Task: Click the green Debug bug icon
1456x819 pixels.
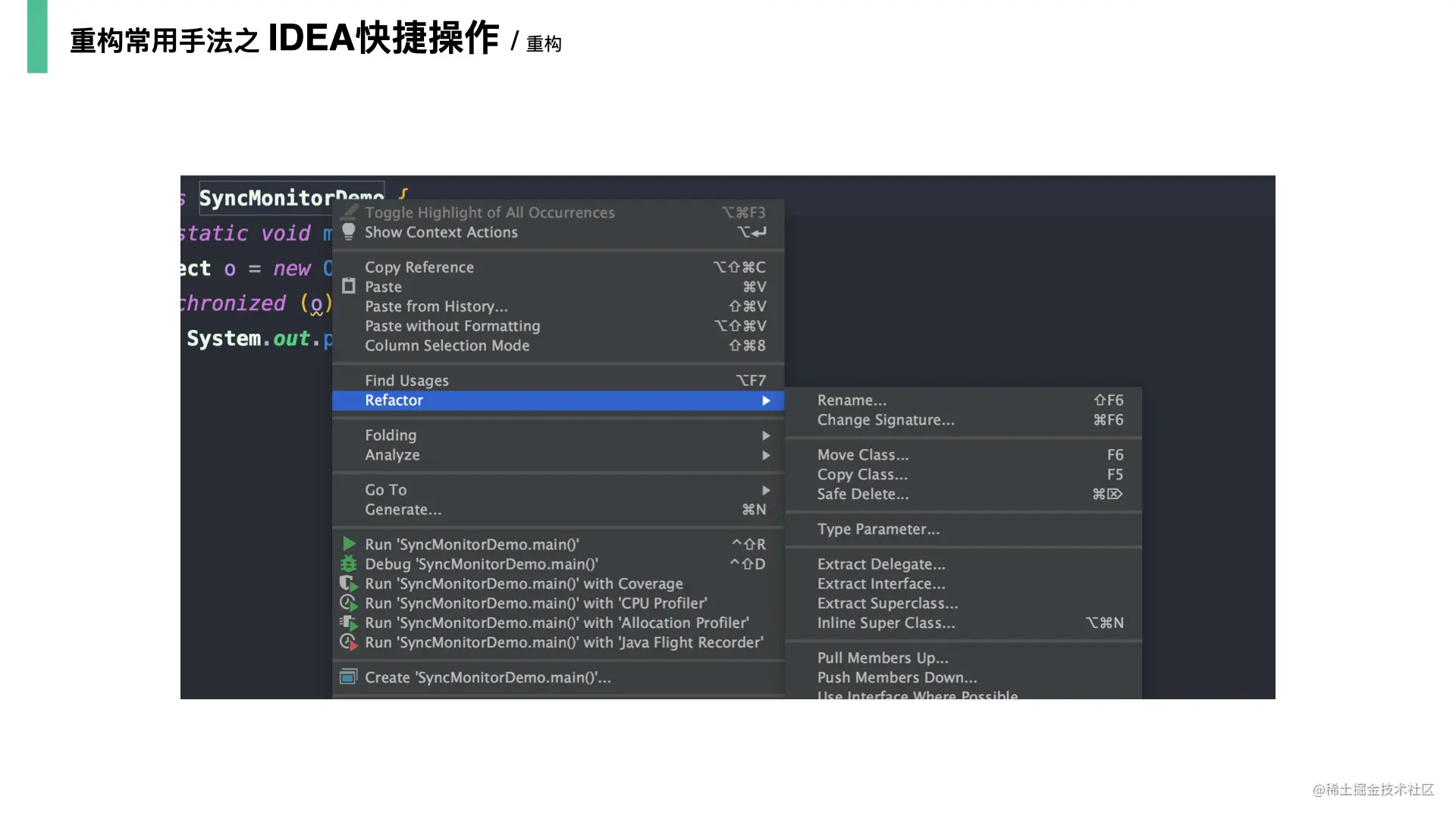Action: [348, 563]
